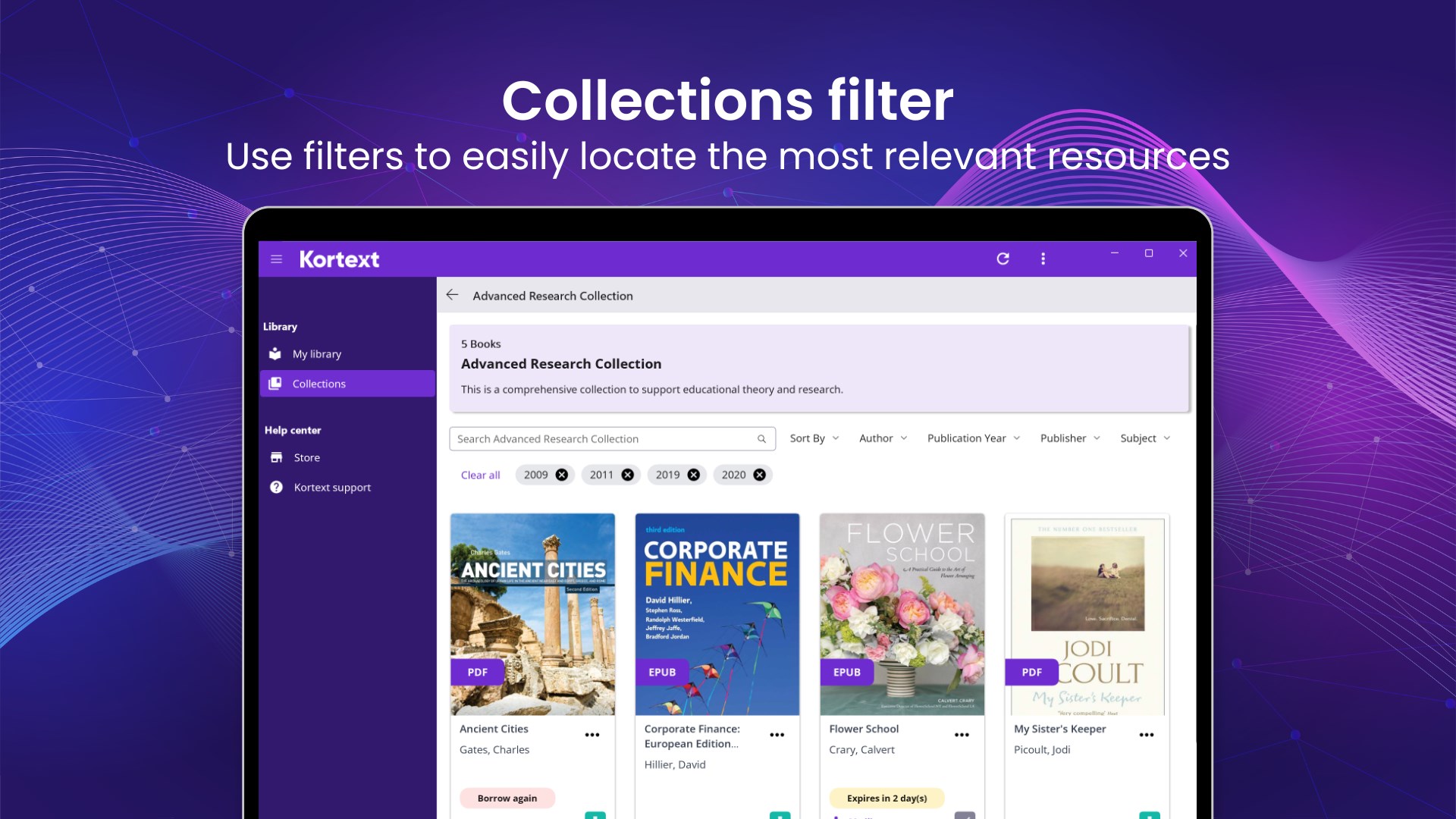This screenshot has width=1456, height=819.
Task: Expand the Sort By dropdown
Action: tap(814, 438)
